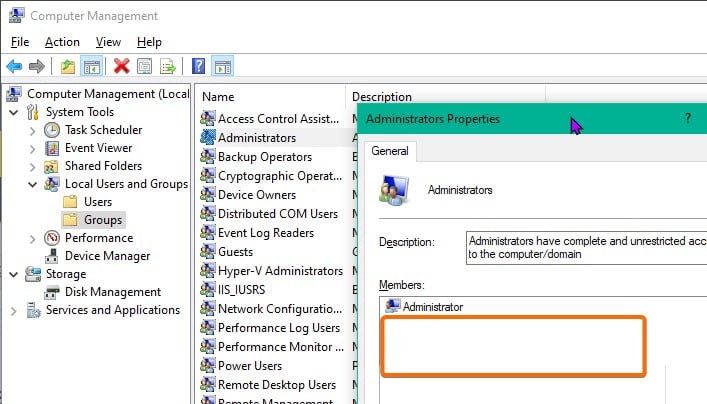The image size is (707, 404).
Task: Click the Properties toolbar icon
Action: click(144, 67)
